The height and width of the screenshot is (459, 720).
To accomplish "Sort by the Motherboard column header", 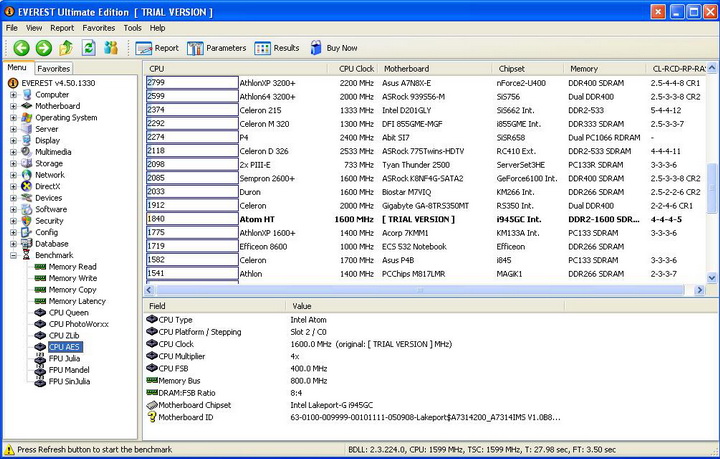I will [434, 68].
